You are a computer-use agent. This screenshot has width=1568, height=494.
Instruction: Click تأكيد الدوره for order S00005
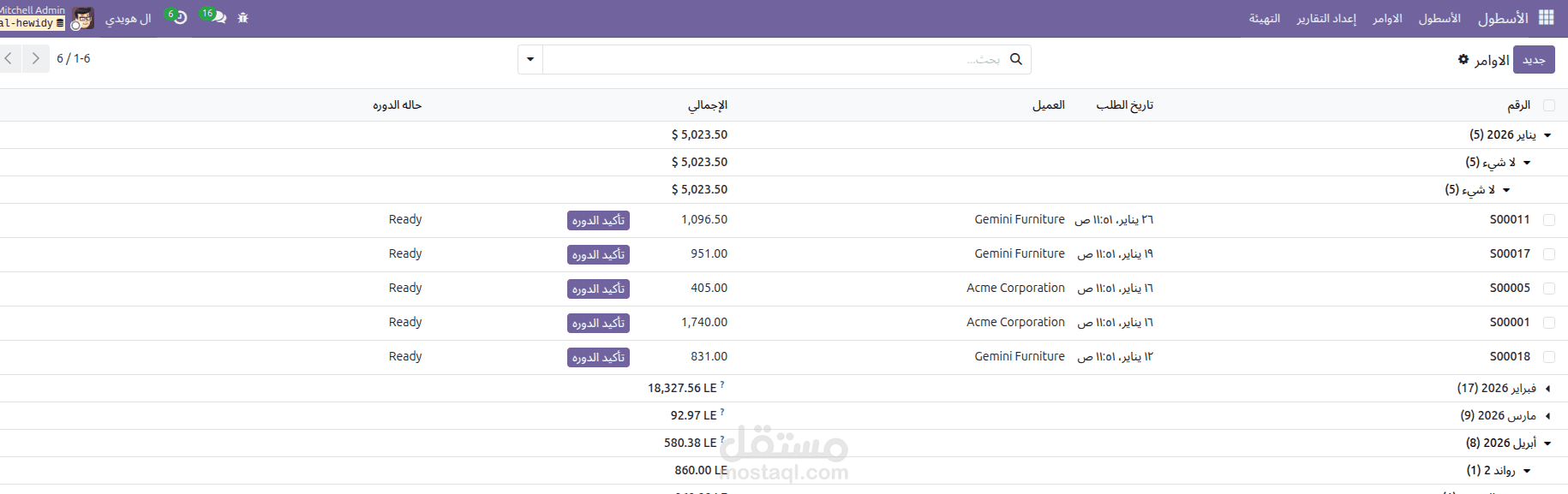click(x=598, y=289)
